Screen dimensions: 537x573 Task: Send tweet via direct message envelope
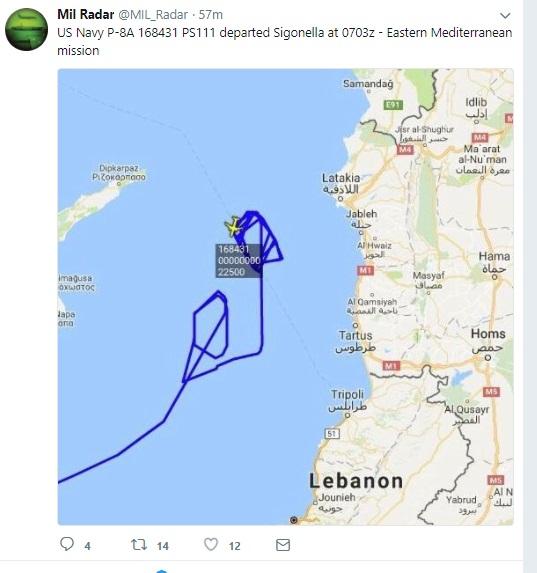coord(283,545)
